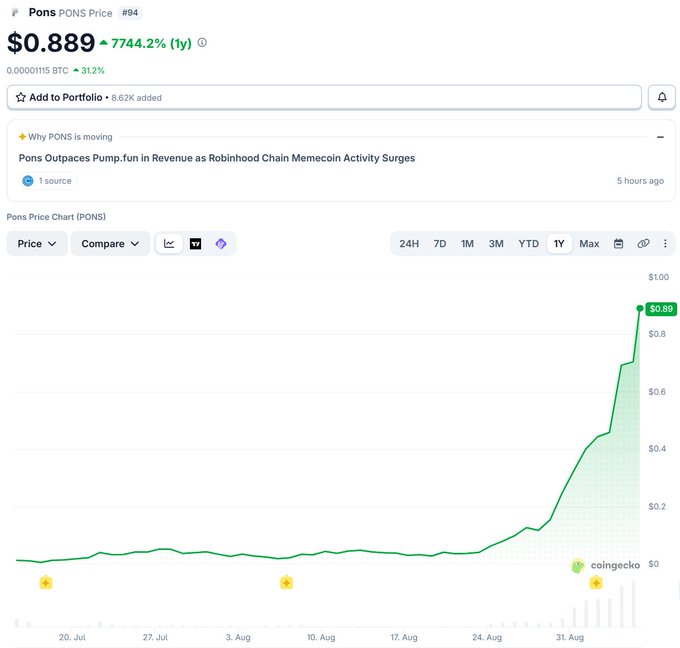This screenshot has height=648, width=680.
Task: Select the 3M time range tab
Action: 496,244
